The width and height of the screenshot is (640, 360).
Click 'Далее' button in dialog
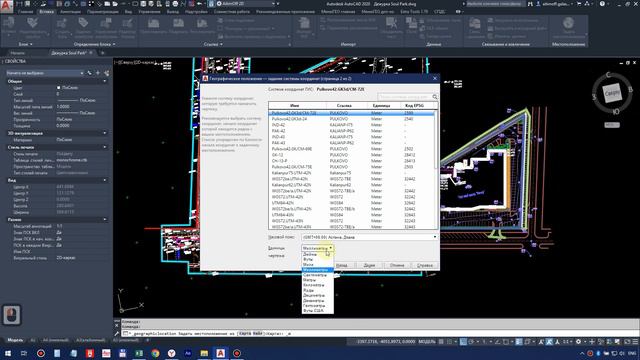coord(369,265)
